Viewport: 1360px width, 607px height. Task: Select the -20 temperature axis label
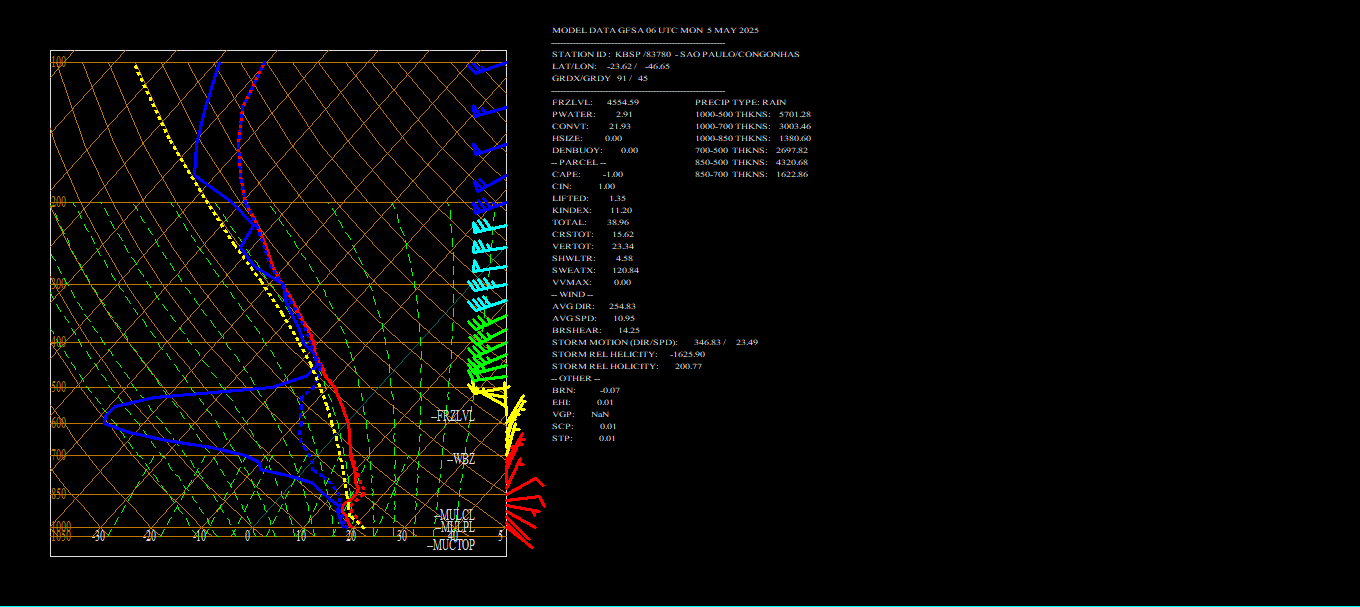(x=149, y=536)
